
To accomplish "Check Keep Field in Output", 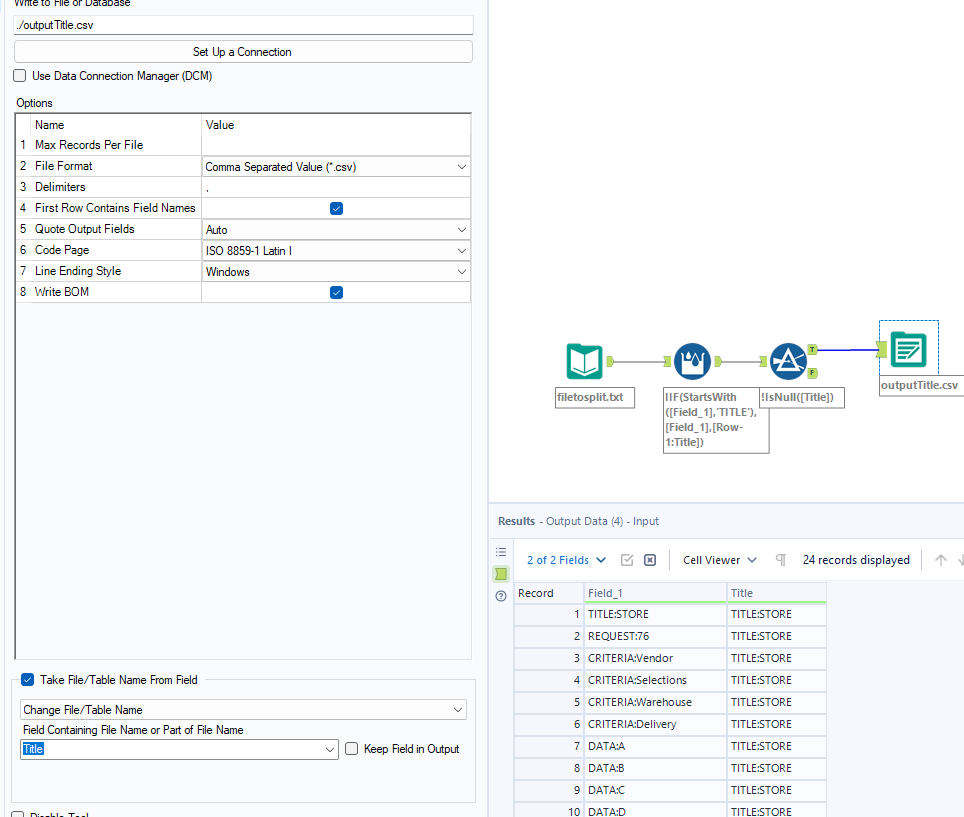I will pos(351,749).
